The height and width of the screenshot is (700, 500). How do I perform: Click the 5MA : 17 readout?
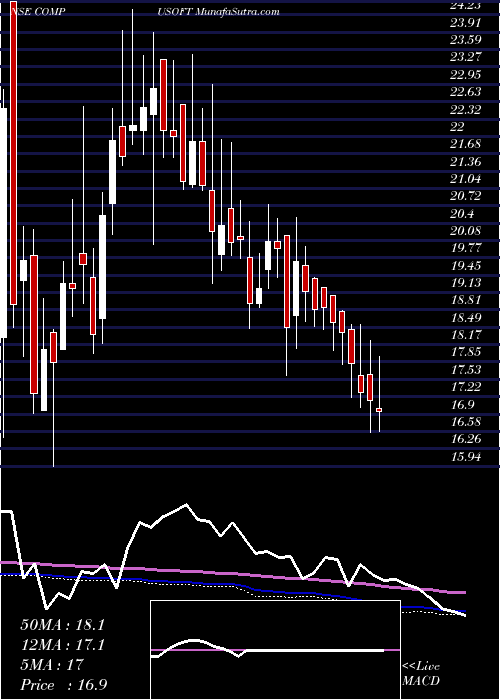tap(52, 665)
